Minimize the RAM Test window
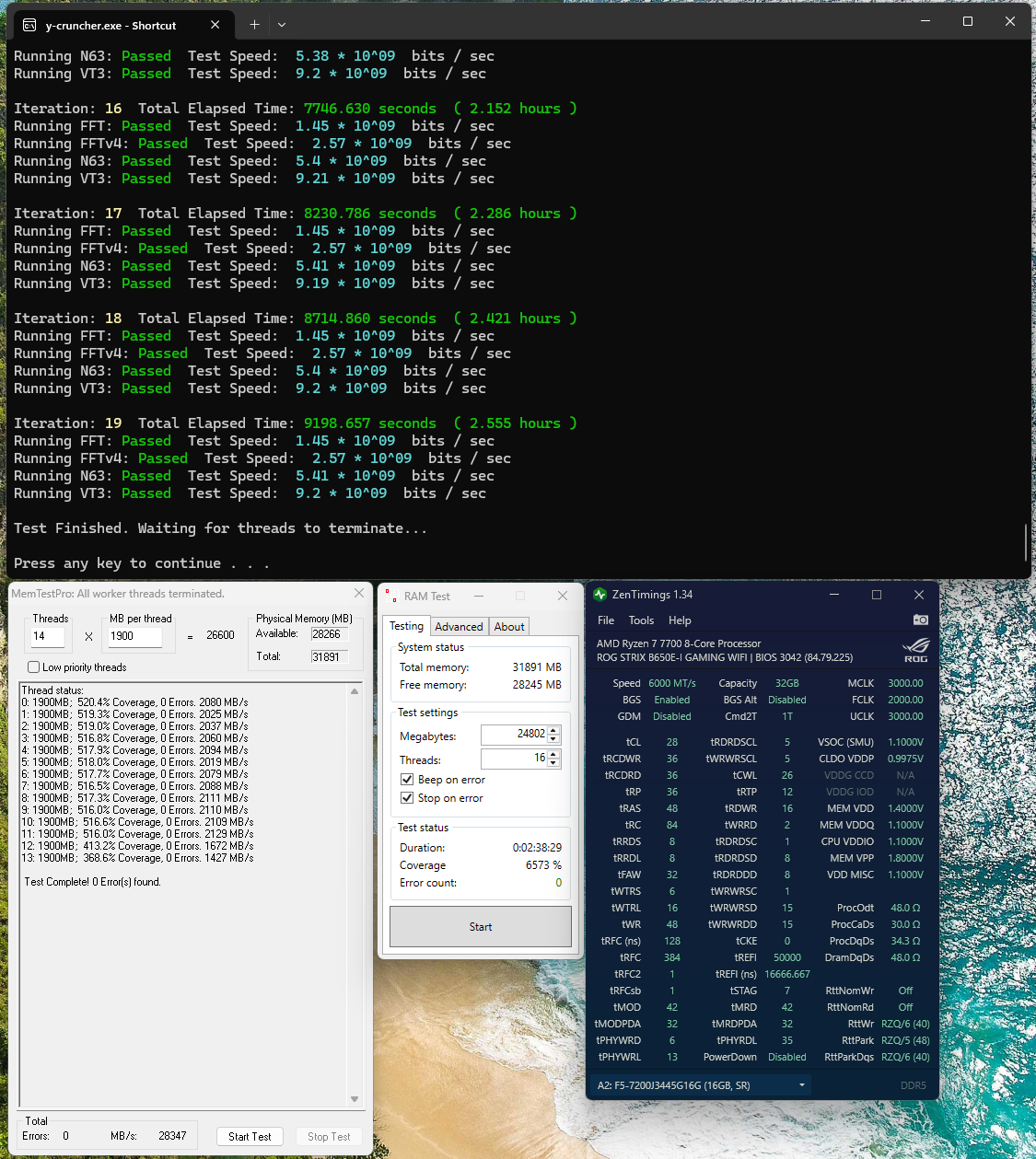The image size is (1036, 1159). pos(479,596)
